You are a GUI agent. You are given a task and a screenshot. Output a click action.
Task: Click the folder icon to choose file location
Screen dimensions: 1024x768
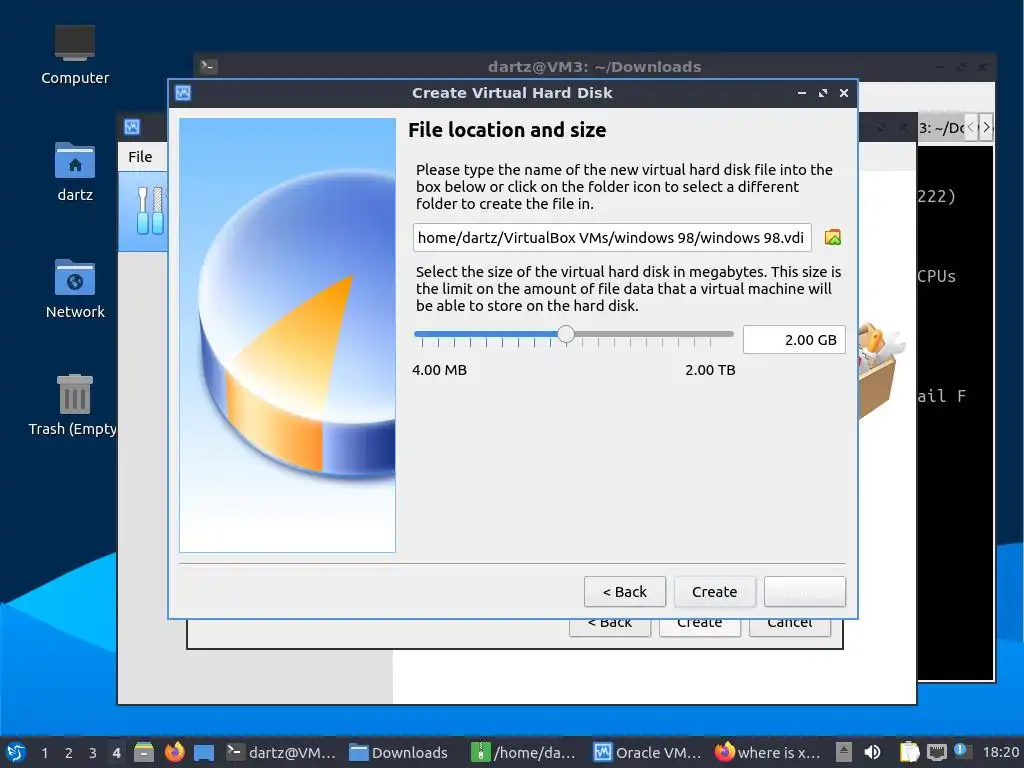coord(833,238)
